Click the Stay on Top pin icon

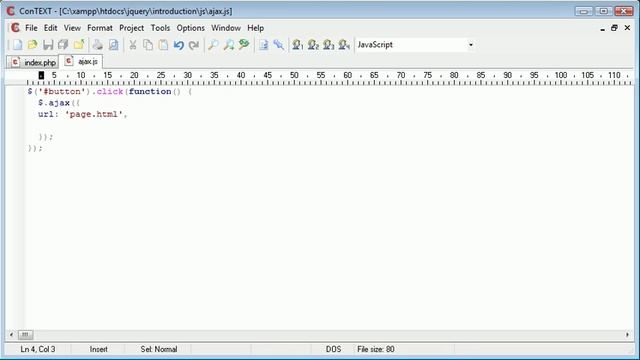pyautogui.click(x=279, y=45)
